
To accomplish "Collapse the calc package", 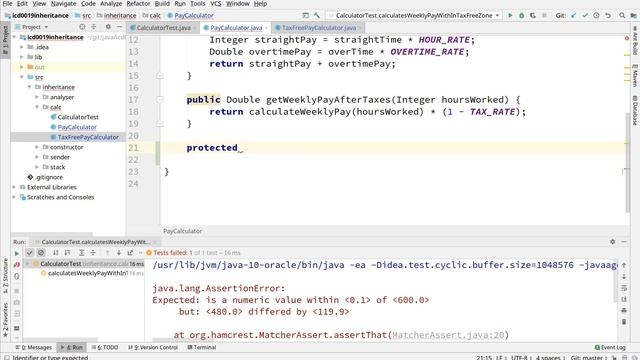I will tap(37, 107).
